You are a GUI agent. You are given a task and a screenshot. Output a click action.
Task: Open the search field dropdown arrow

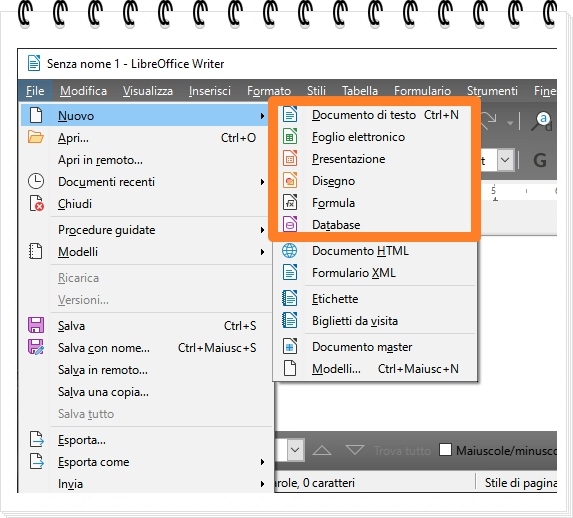coord(295,450)
